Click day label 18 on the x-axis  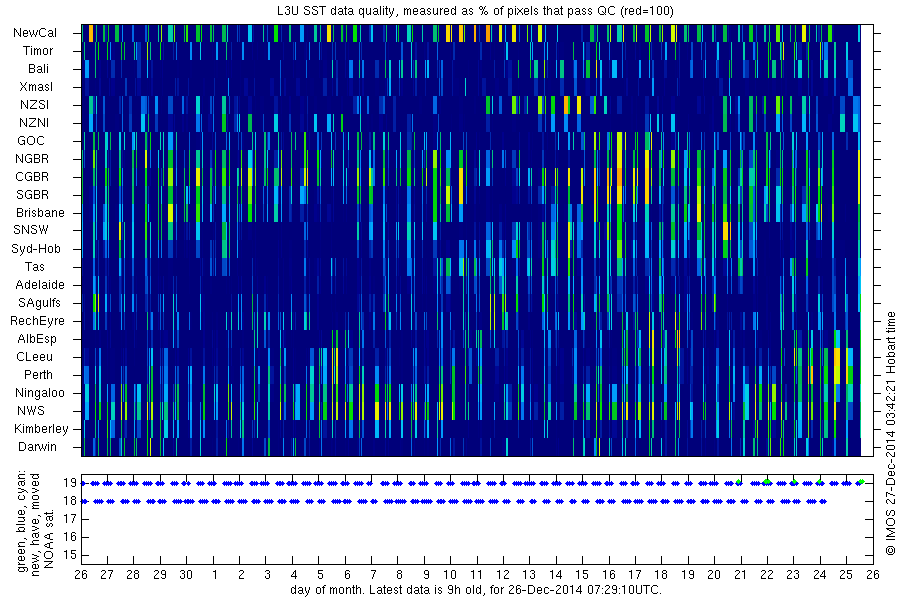point(661,575)
